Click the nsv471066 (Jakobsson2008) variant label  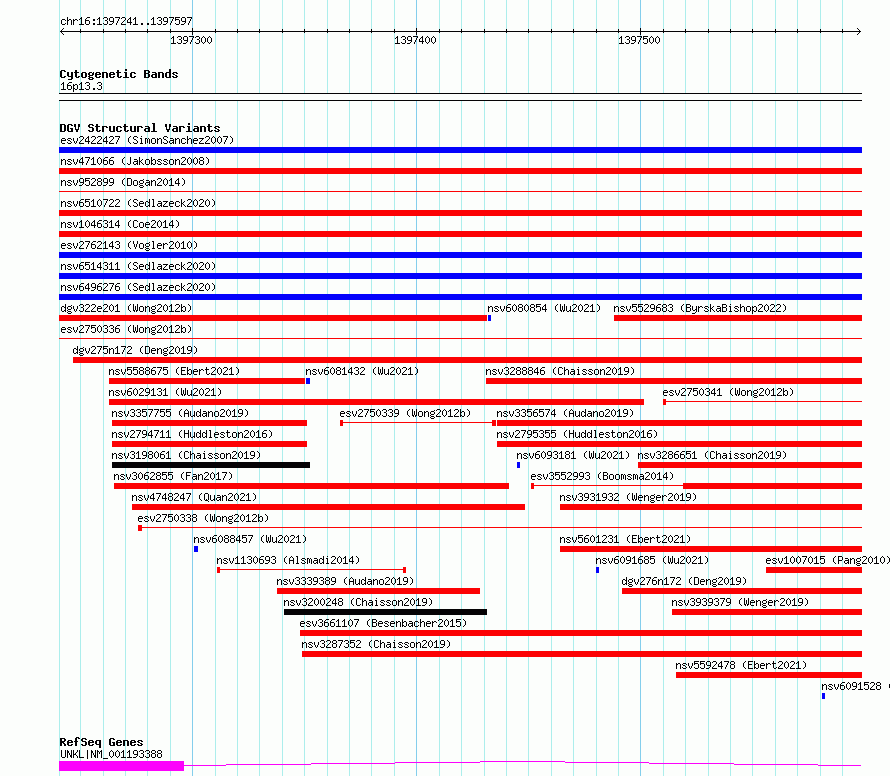click(x=135, y=161)
